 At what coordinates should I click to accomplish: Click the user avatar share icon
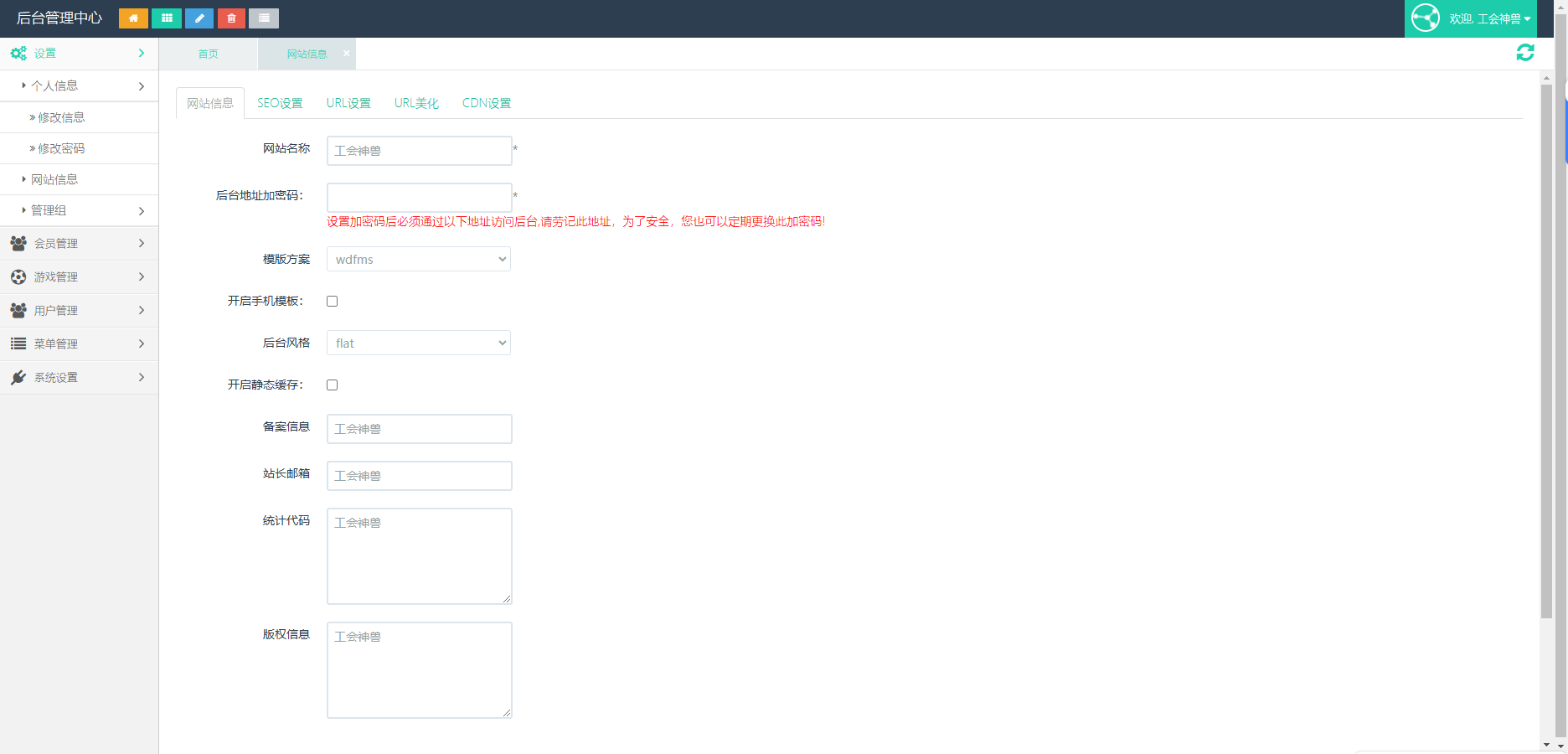pos(1426,18)
